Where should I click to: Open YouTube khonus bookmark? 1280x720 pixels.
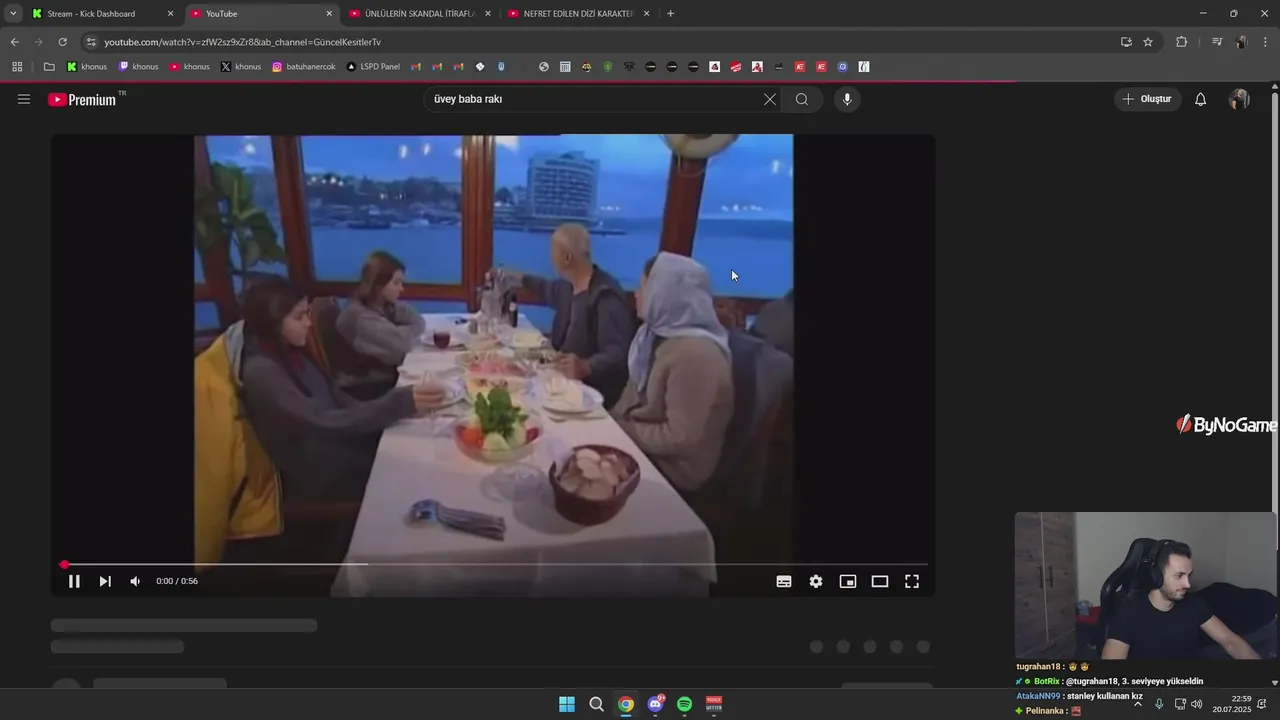(x=189, y=67)
